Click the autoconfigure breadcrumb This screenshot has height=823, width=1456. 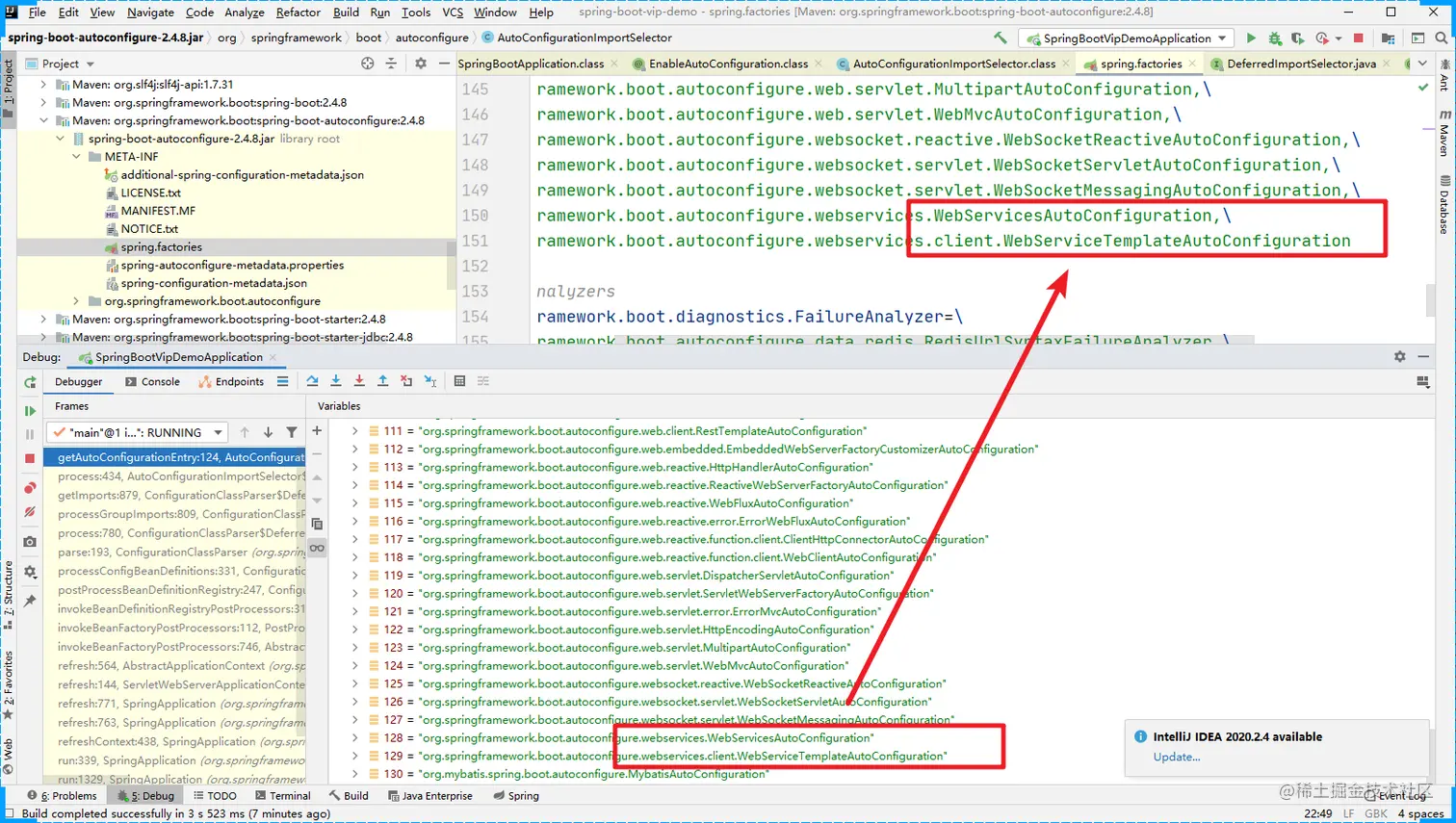(431, 38)
